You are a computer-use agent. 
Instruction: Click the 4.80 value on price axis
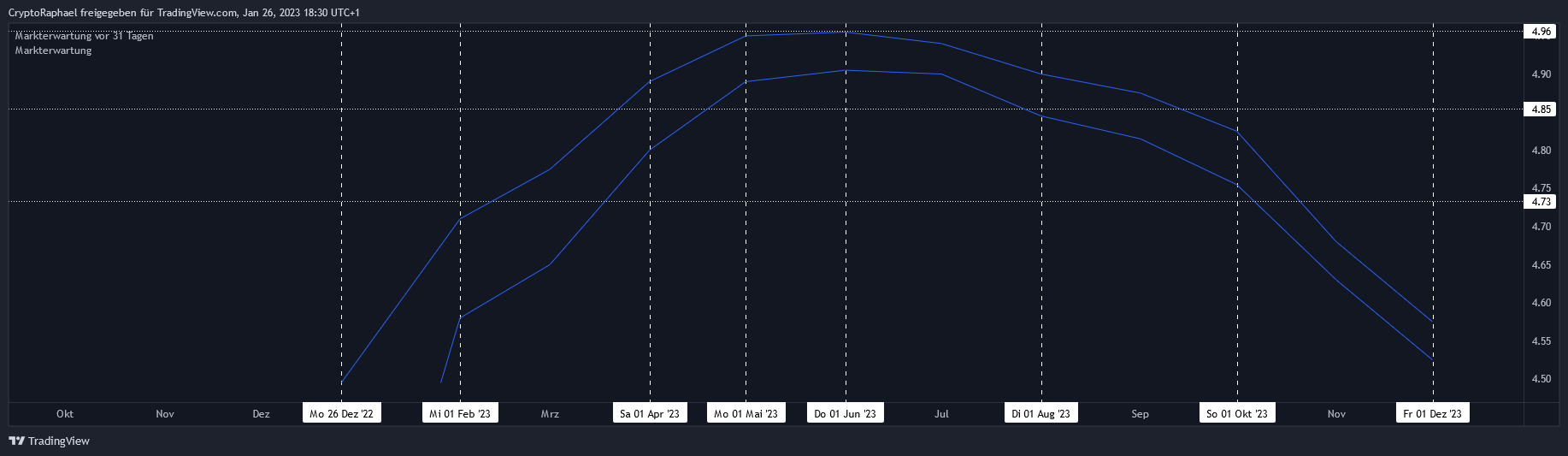click(1541, 151)
